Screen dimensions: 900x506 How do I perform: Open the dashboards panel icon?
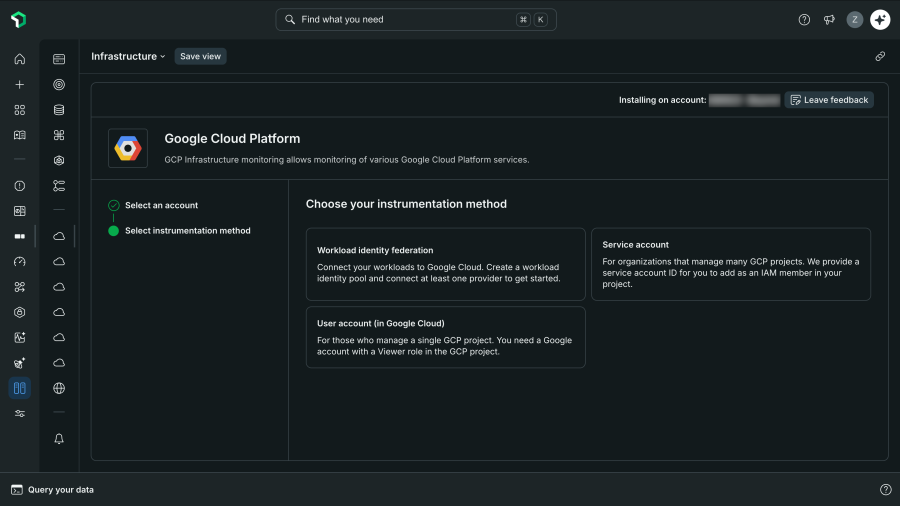coord(20,211)
